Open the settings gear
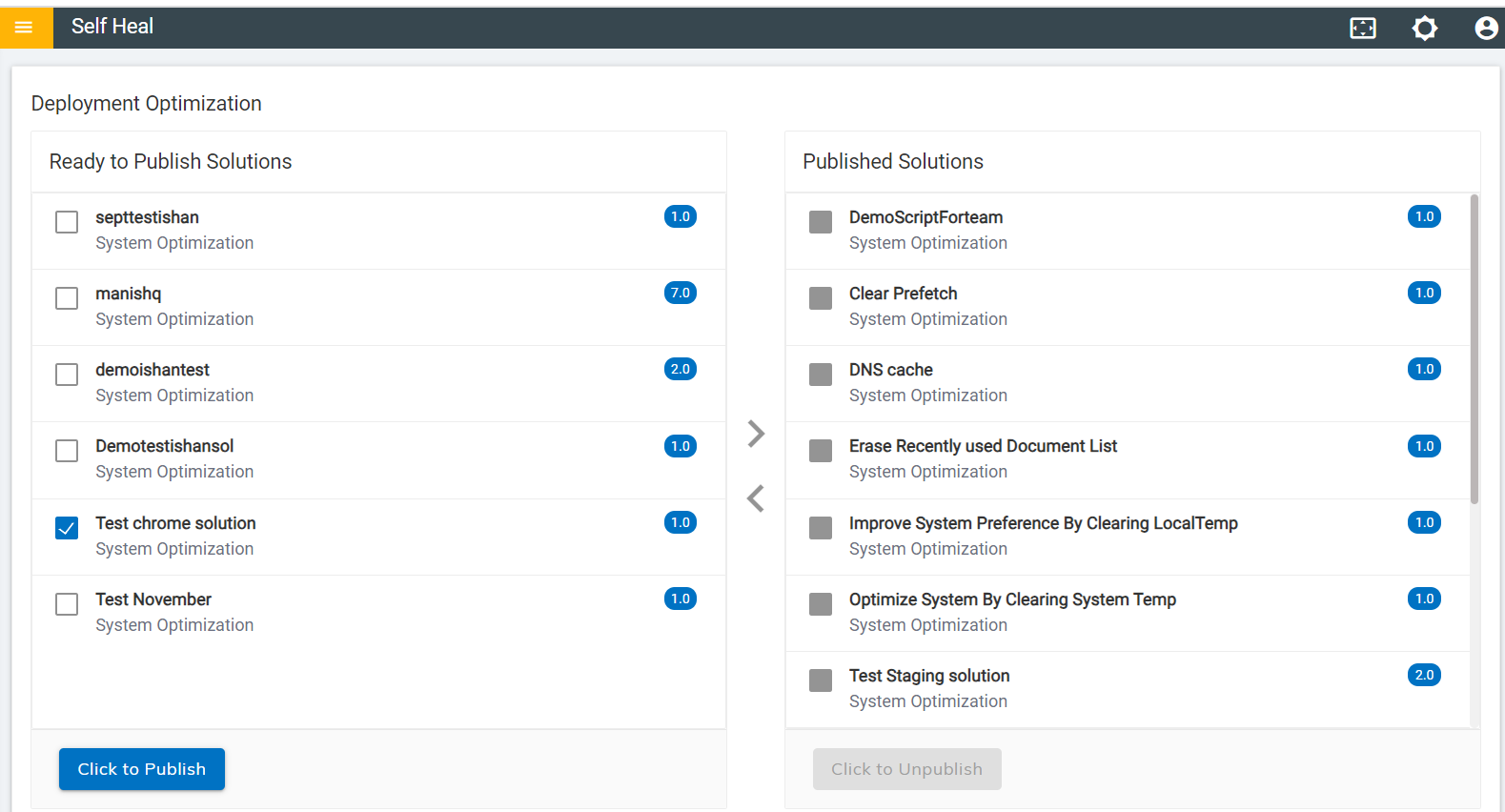1505x812 pixels. click(1424, 29)
